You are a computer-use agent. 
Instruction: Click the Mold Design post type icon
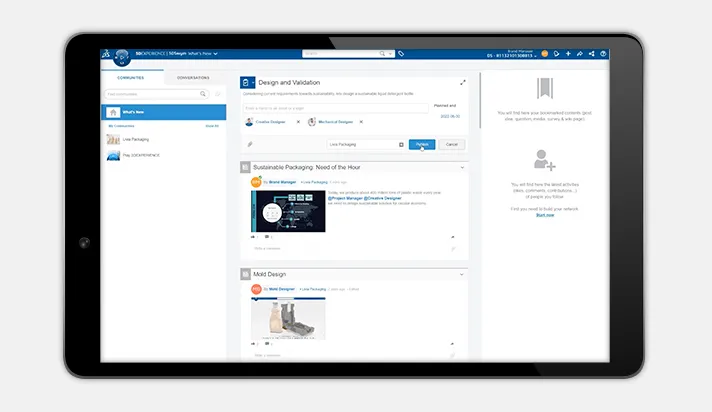(x=245, y=274)
